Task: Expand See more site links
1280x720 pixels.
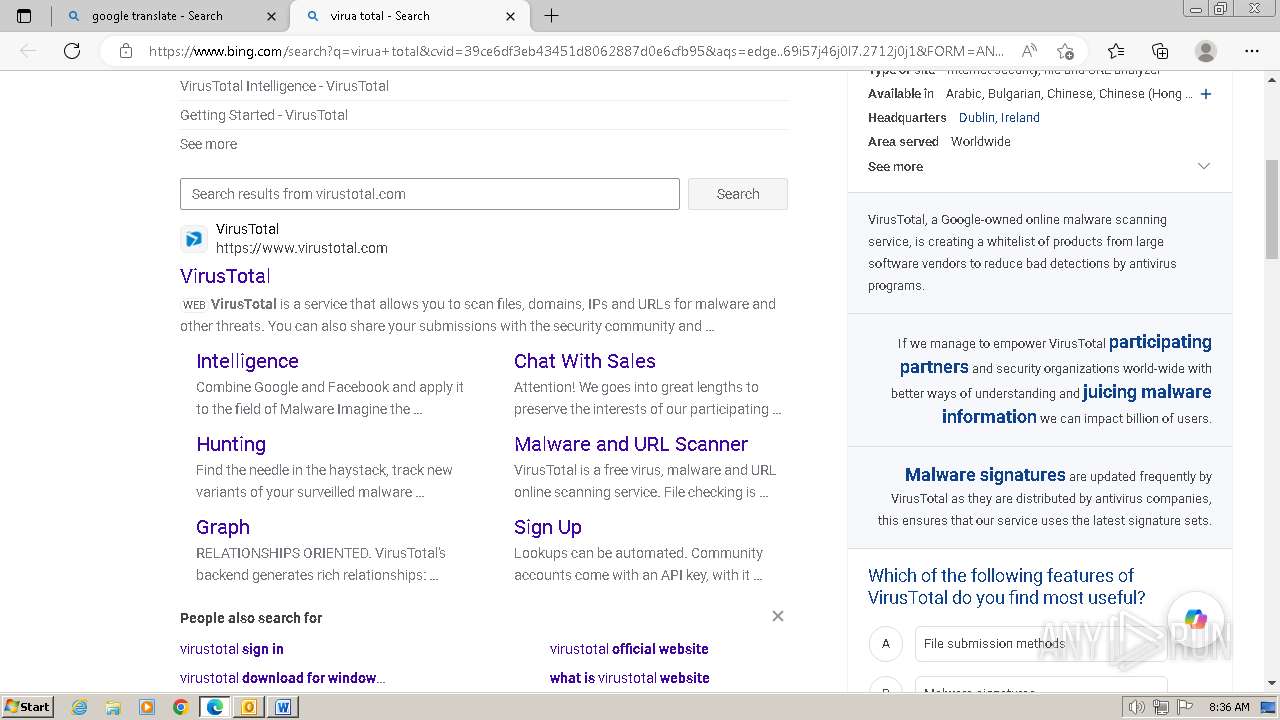Action: pyautogui.click(x=208, y=144)
